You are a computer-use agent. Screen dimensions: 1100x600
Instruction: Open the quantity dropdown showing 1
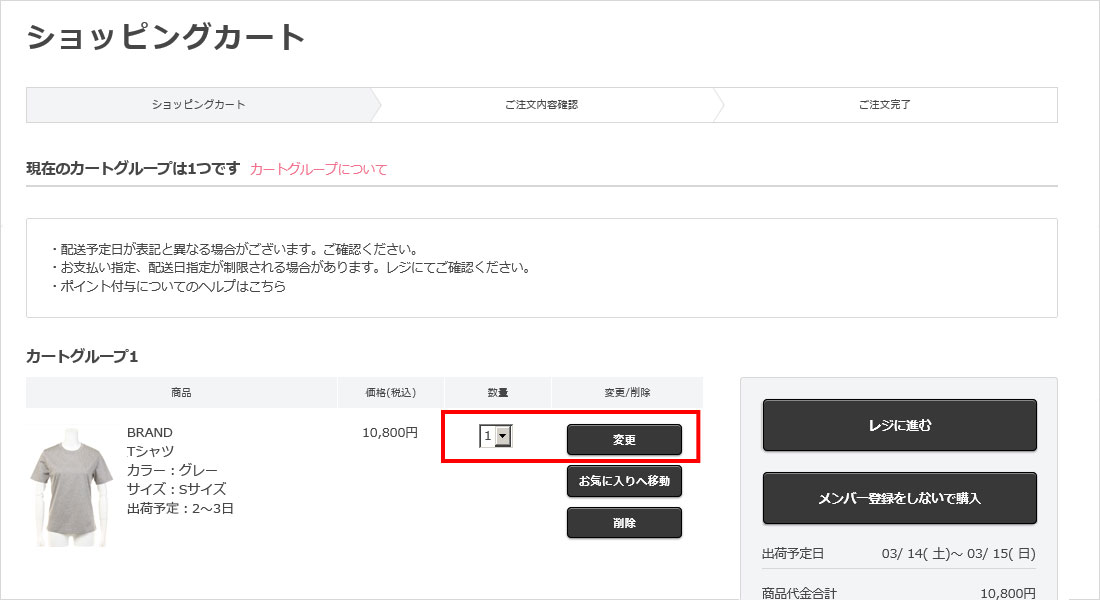[x=495, y=436]
